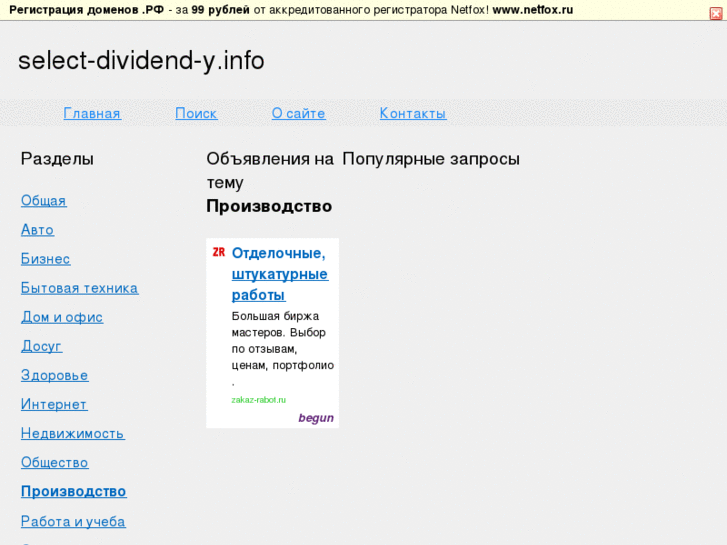Click the ad description Большая биржа мастеров

[283, 349]
